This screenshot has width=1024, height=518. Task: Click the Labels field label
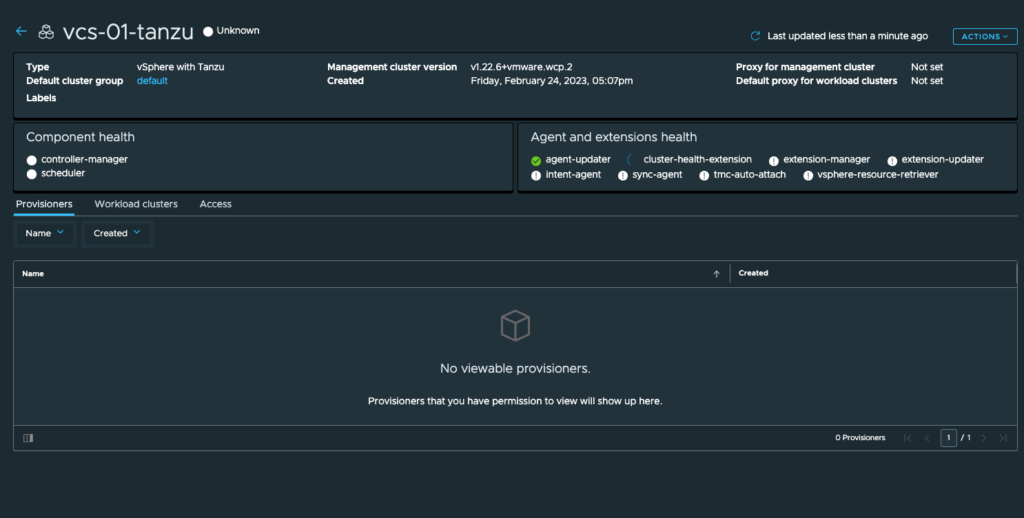[x=41, y=98]
